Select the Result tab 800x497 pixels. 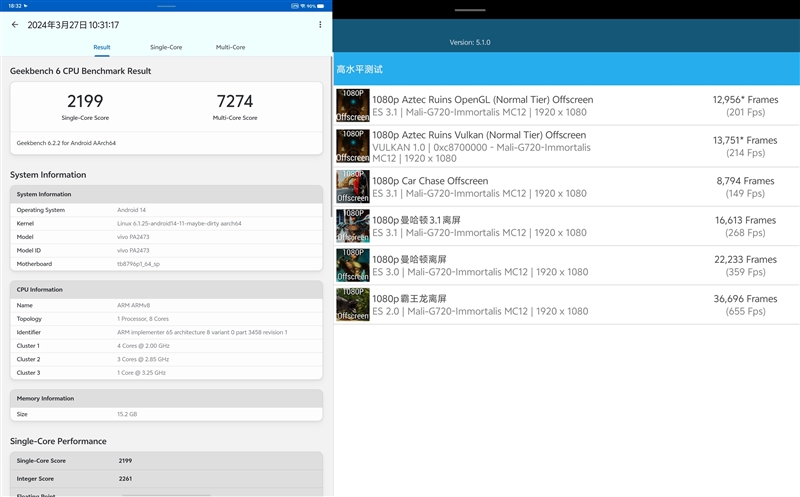[102, 47]
